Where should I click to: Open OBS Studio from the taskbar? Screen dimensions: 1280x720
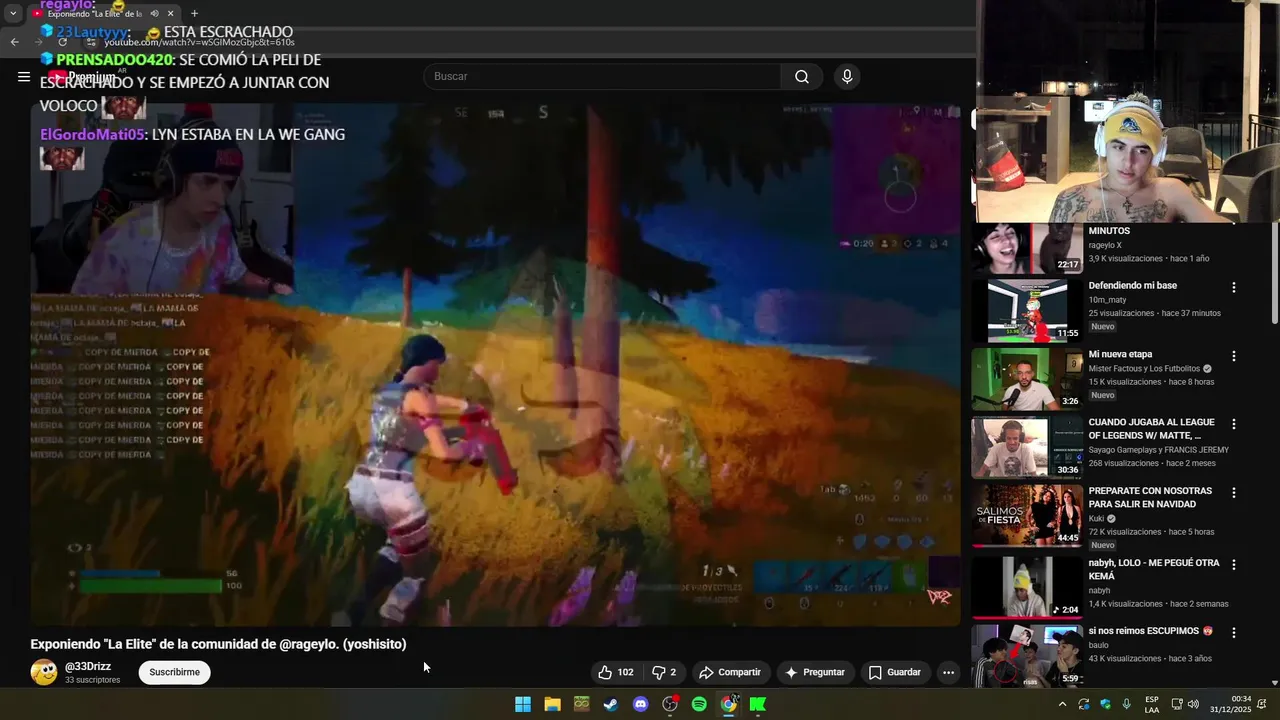click(670, 704)
